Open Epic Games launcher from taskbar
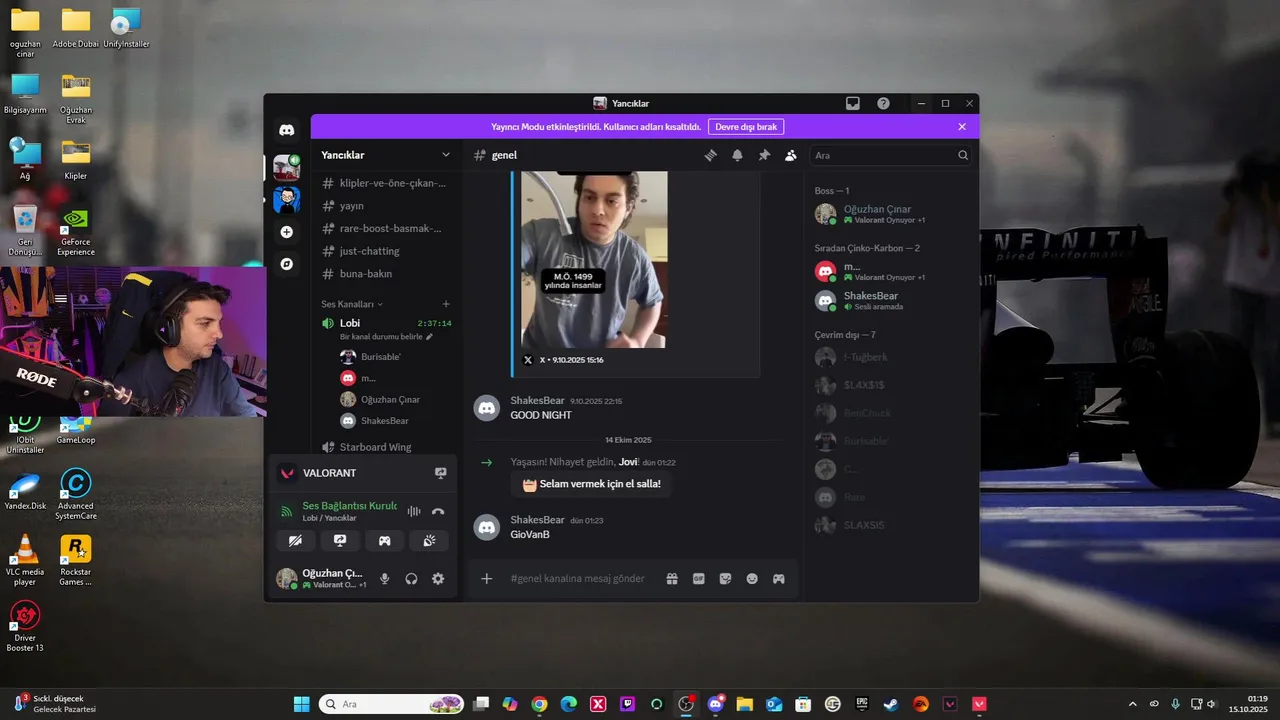1280x720 pixels. pos(861,704)
